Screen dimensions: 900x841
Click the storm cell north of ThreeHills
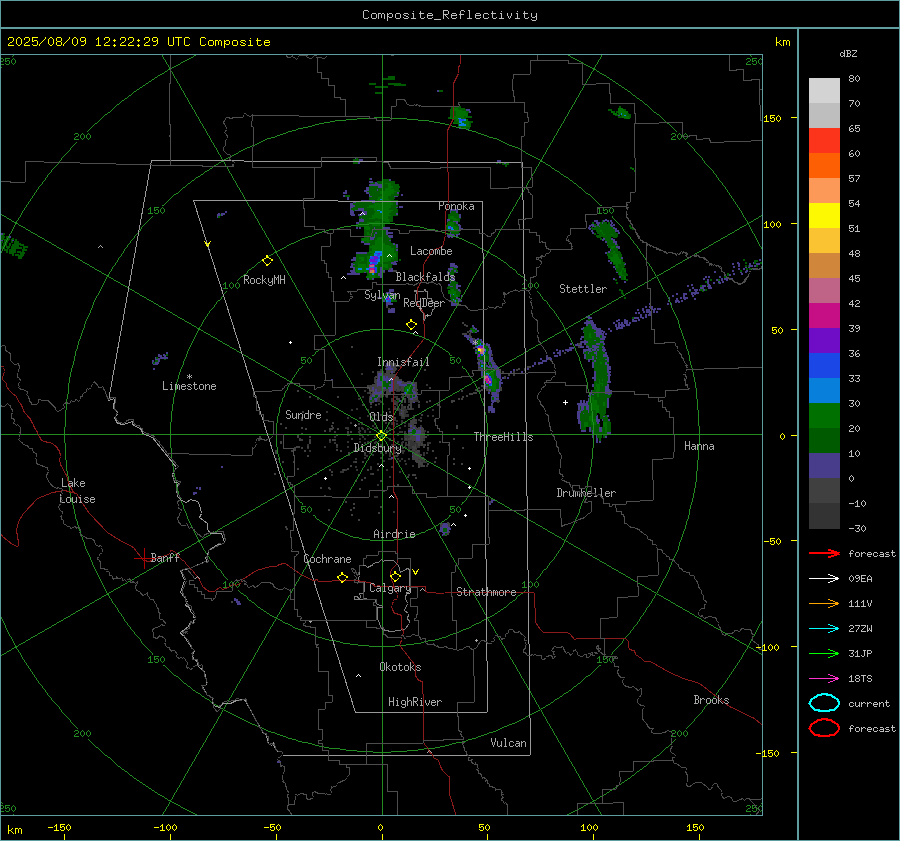pyautogui.click(x=484, y=367)
